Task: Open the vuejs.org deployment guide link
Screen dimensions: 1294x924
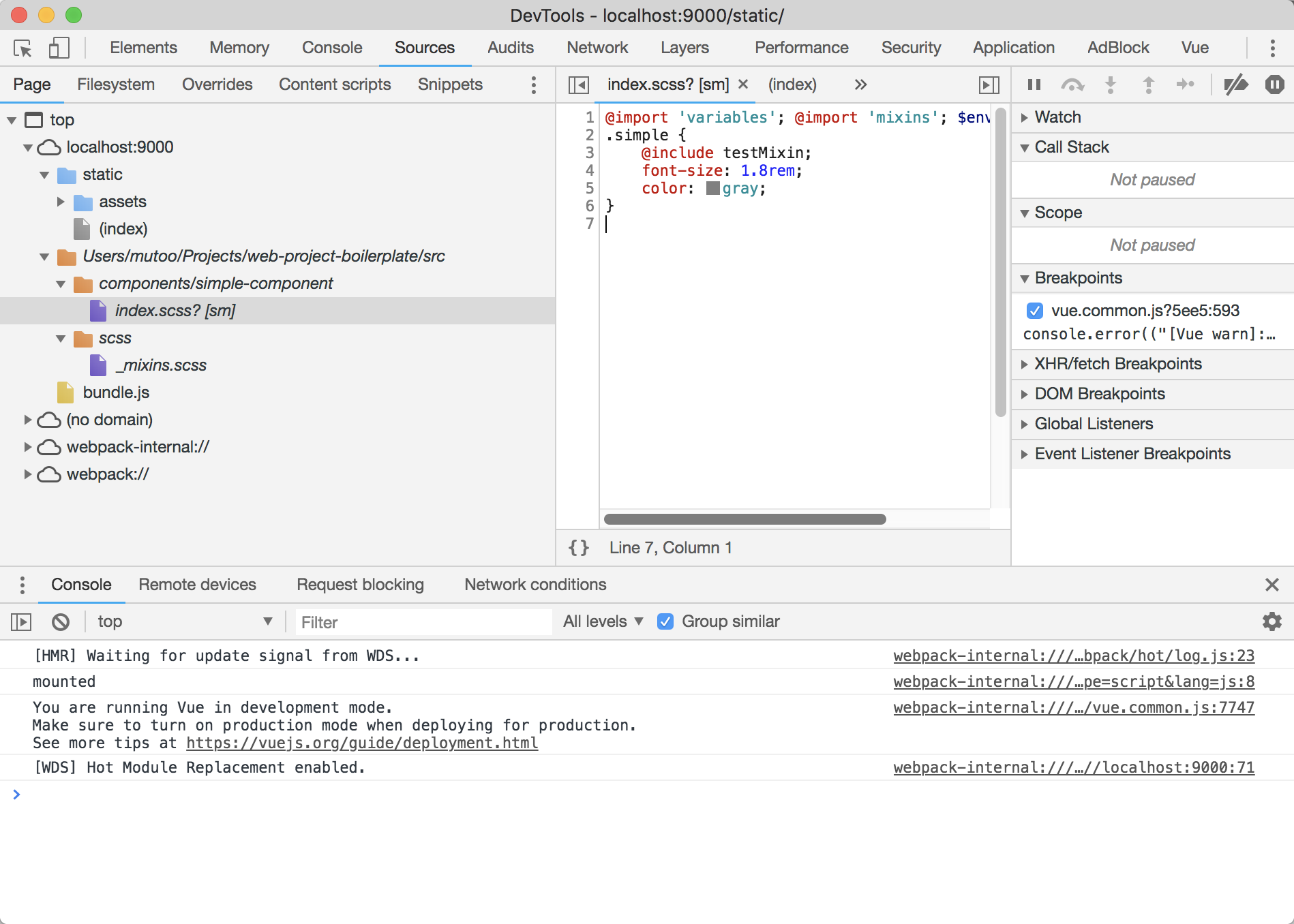Action: (361, 743)
